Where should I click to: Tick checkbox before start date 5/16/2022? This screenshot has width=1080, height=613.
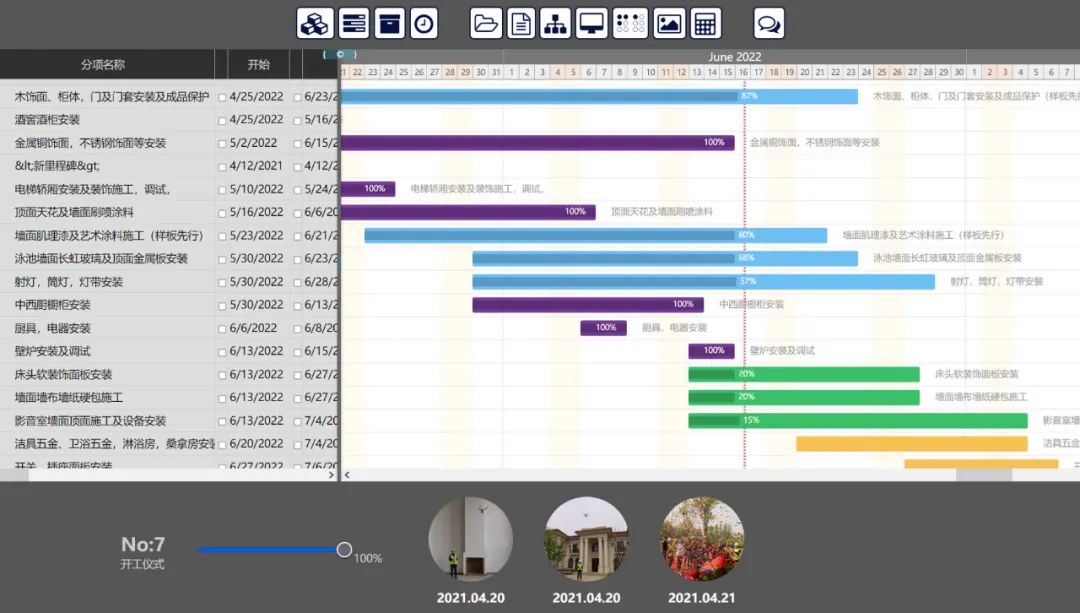click(222, 214)
